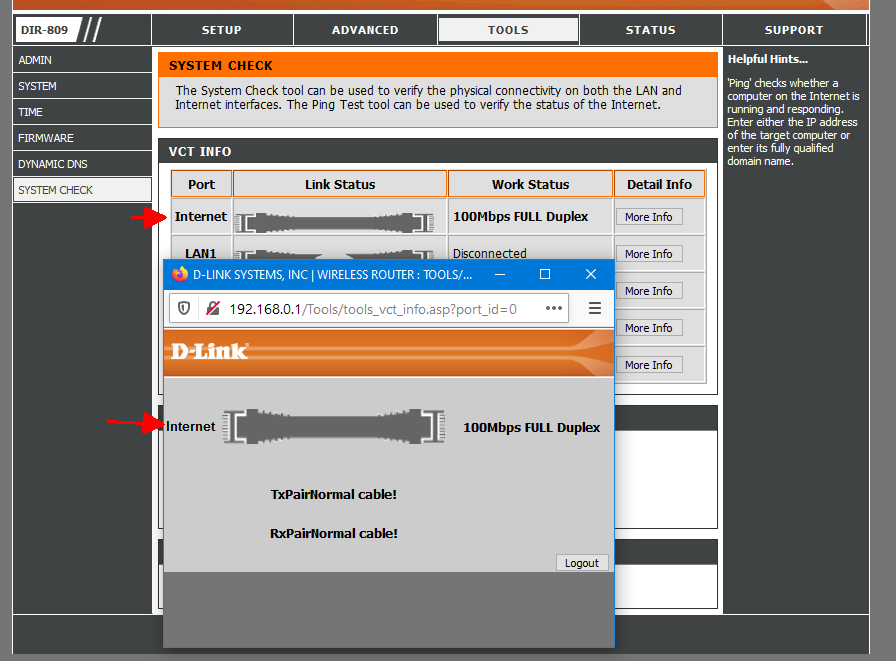Switch to the SETUP tab
This screenshot has height=661, width=896.
(222, 30)
